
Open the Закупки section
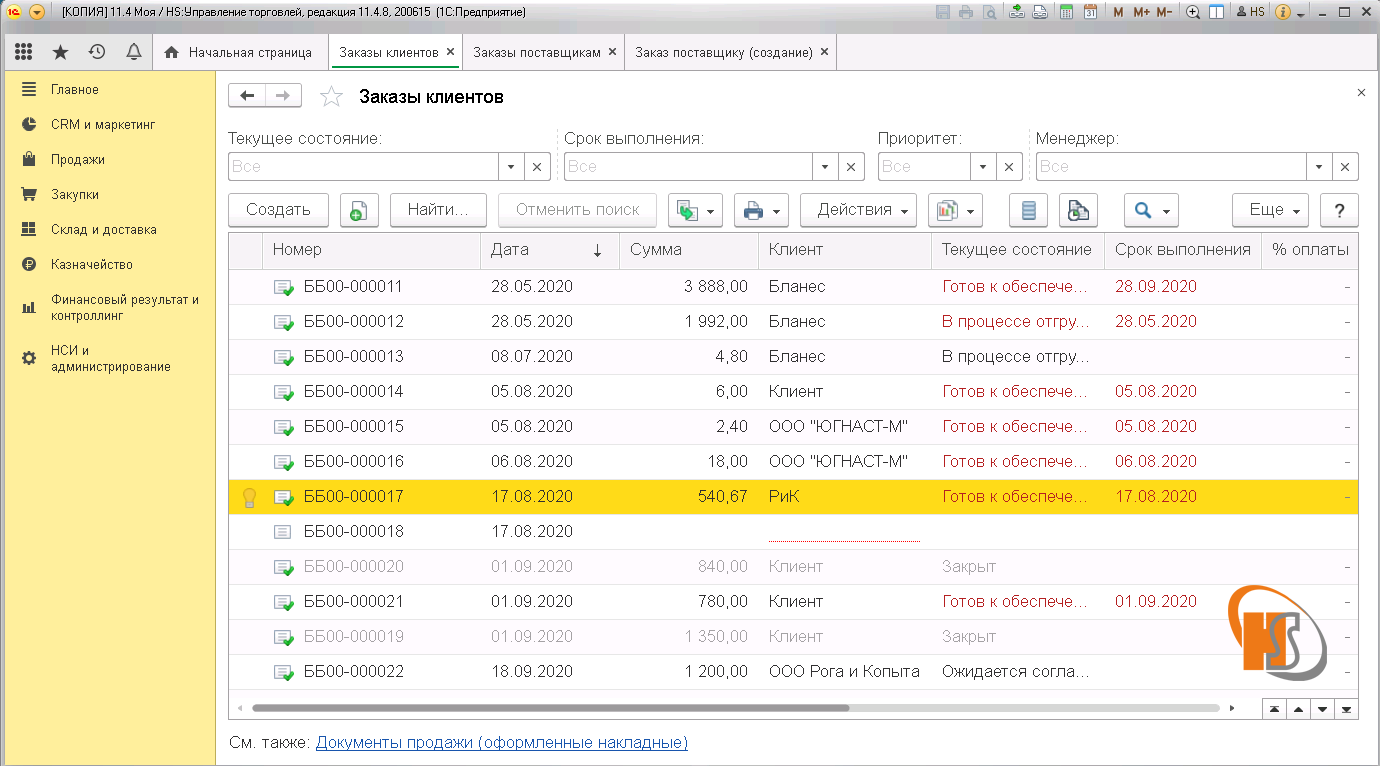tap(110, 195)
